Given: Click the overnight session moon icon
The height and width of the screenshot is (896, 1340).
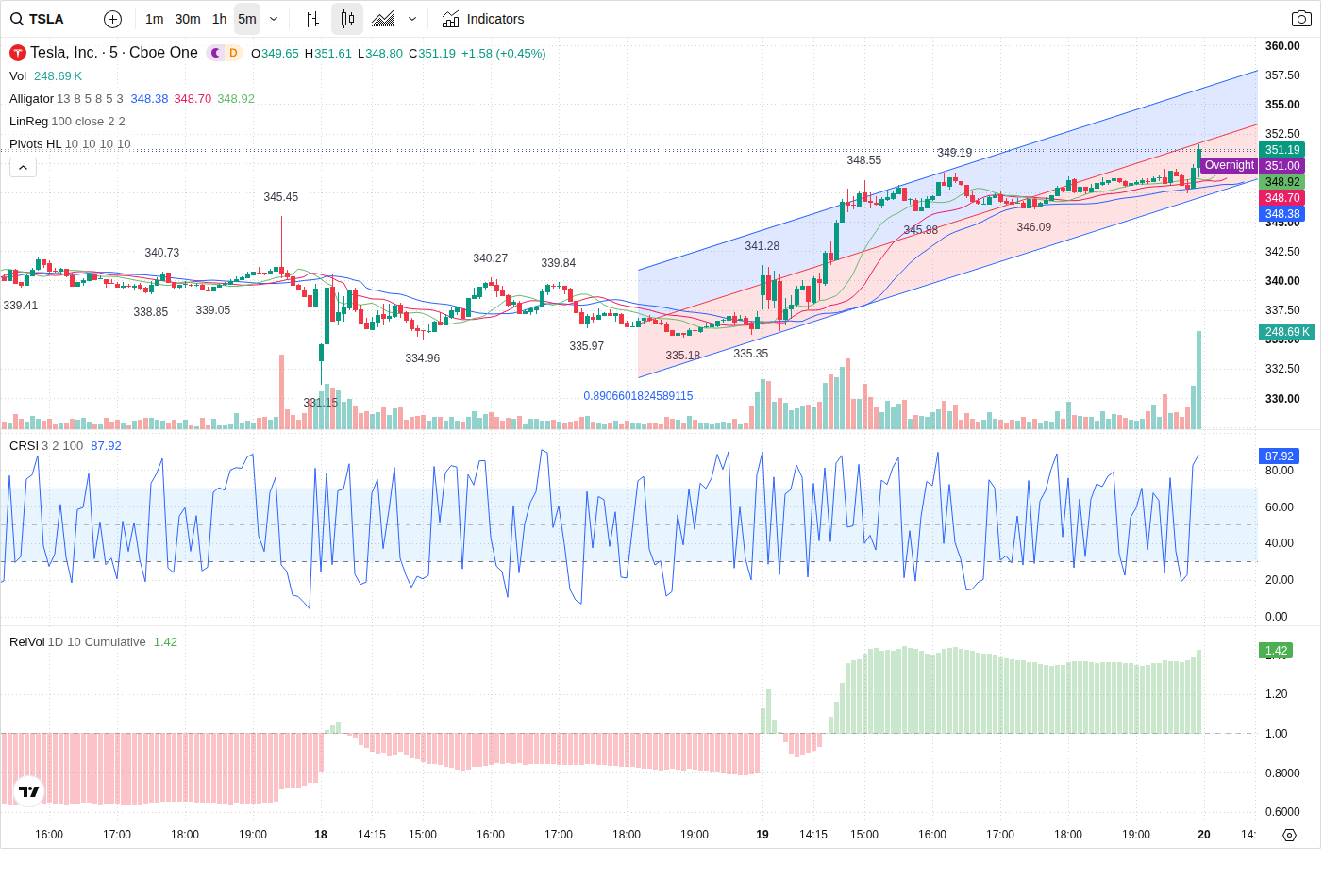Looking at the screenshot, I should pyautogui.click(x=215, y=53).
